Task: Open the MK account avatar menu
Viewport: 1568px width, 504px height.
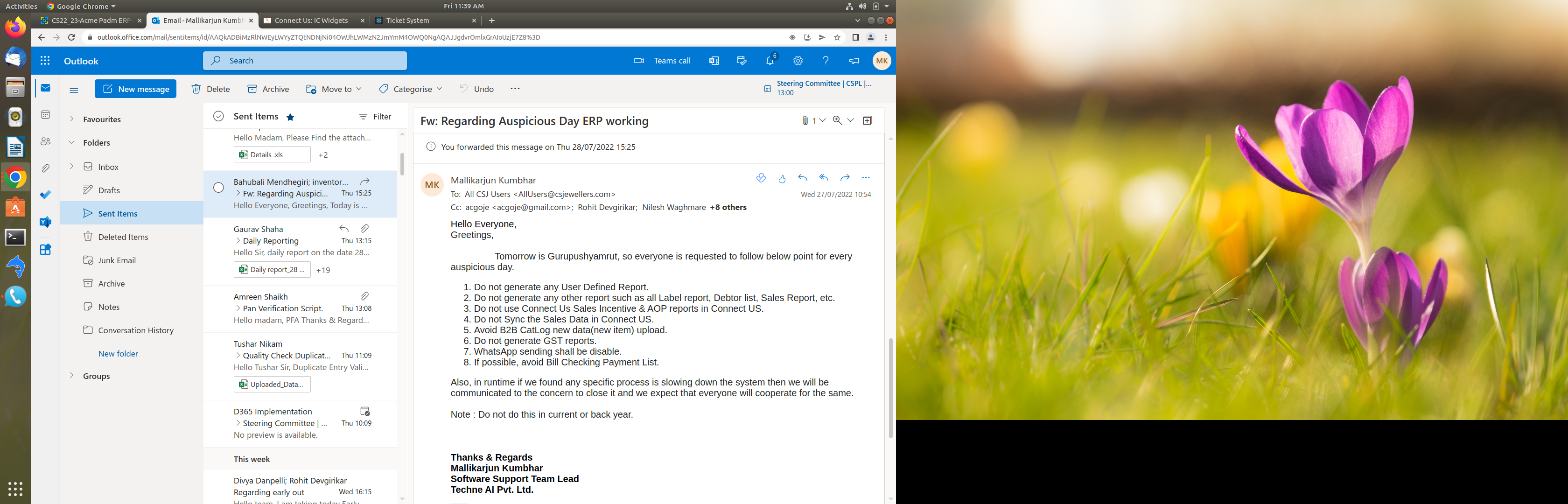Action: coord(882,61)
